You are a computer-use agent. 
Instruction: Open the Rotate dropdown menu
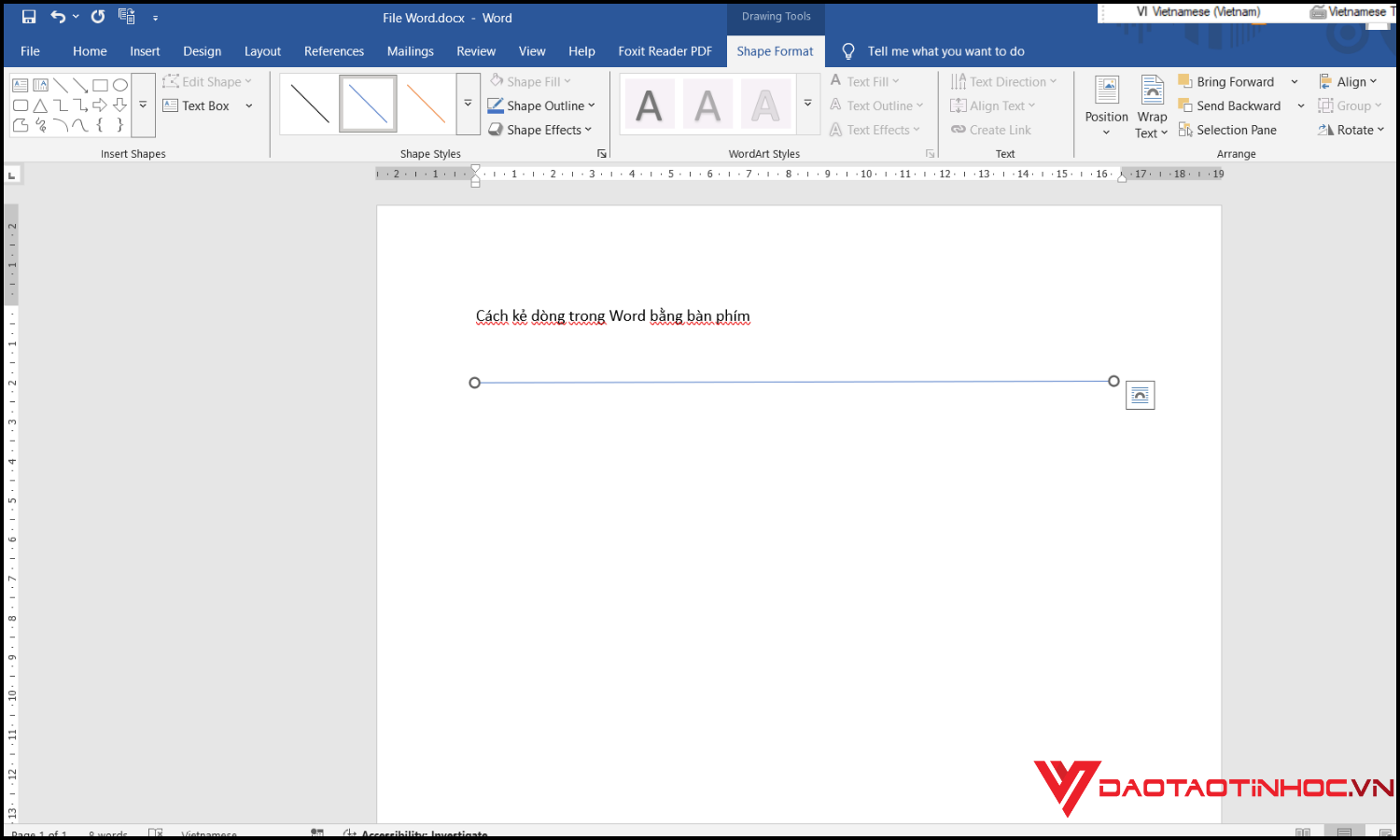coord(1351,130)
